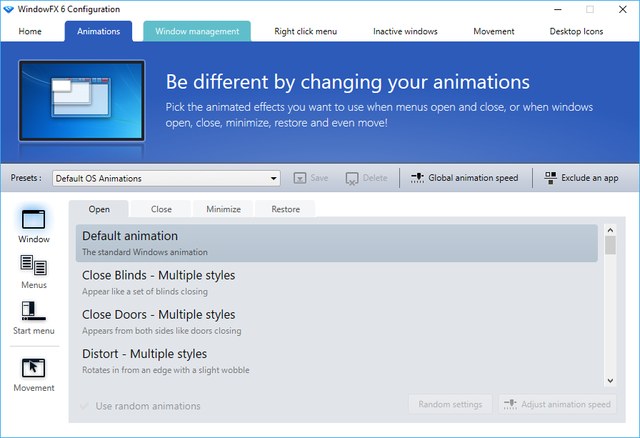The width and height of the screenshot is (640, 438).
Task: Click the animation list scroll down arrow
Action: [610, 380]
